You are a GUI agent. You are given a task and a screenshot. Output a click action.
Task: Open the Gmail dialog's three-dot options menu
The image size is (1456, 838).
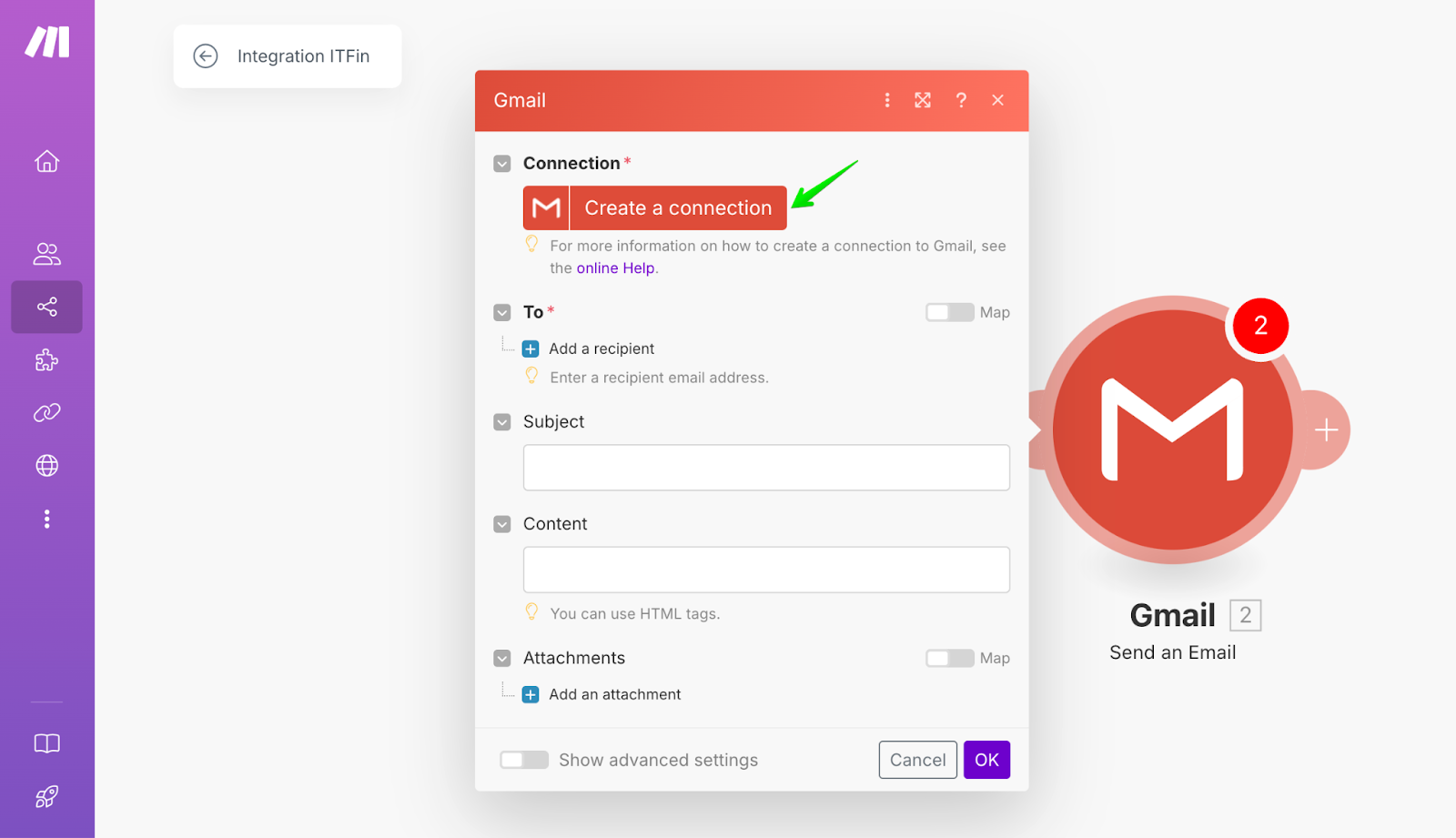(x=887, y=100)
